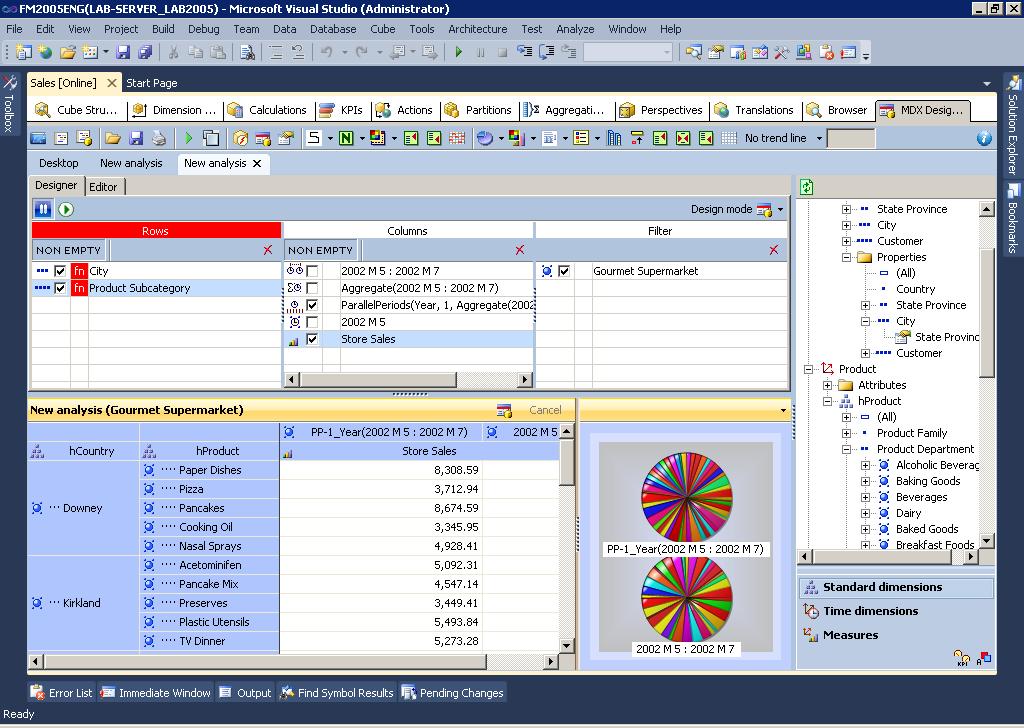This screenshot has height=728, width=1024.
Task: Click the Undo icon in main toolbar
Action: point(327,52)
